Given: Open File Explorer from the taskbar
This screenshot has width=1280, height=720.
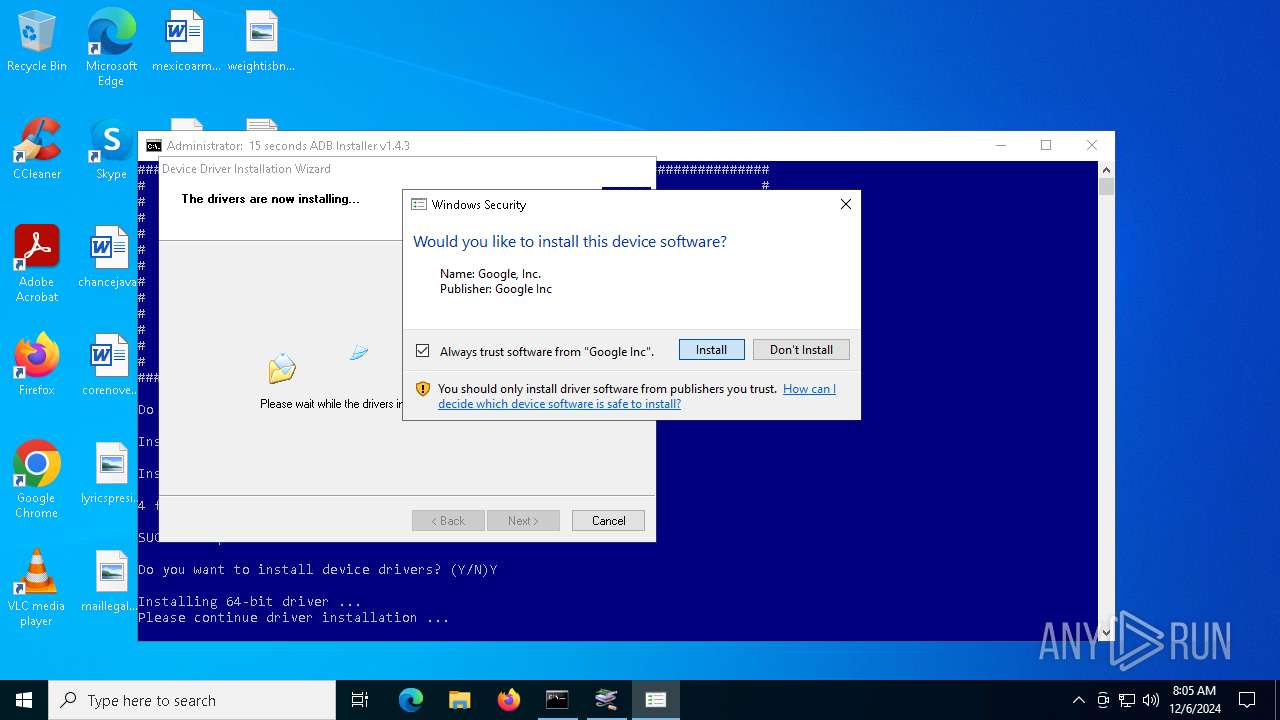Looking at the screenshot, I should pos(459,700).
